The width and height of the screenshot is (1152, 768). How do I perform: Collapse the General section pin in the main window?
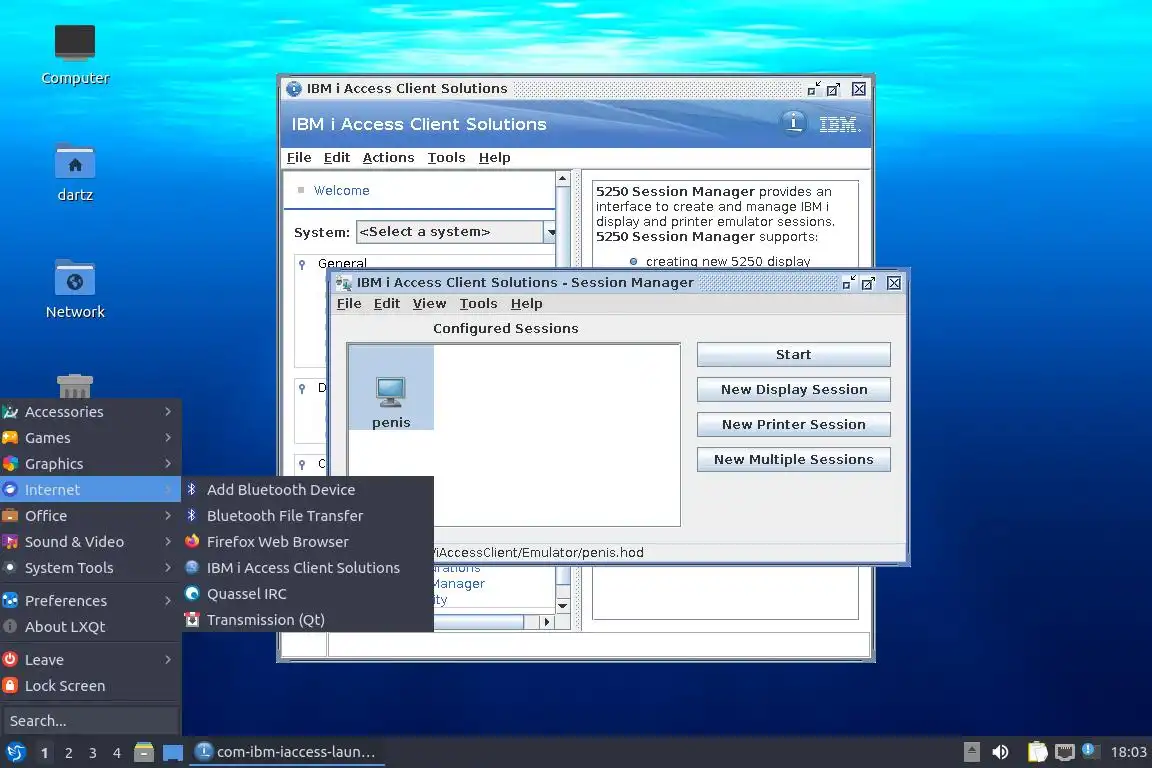(x=302, y=264)
